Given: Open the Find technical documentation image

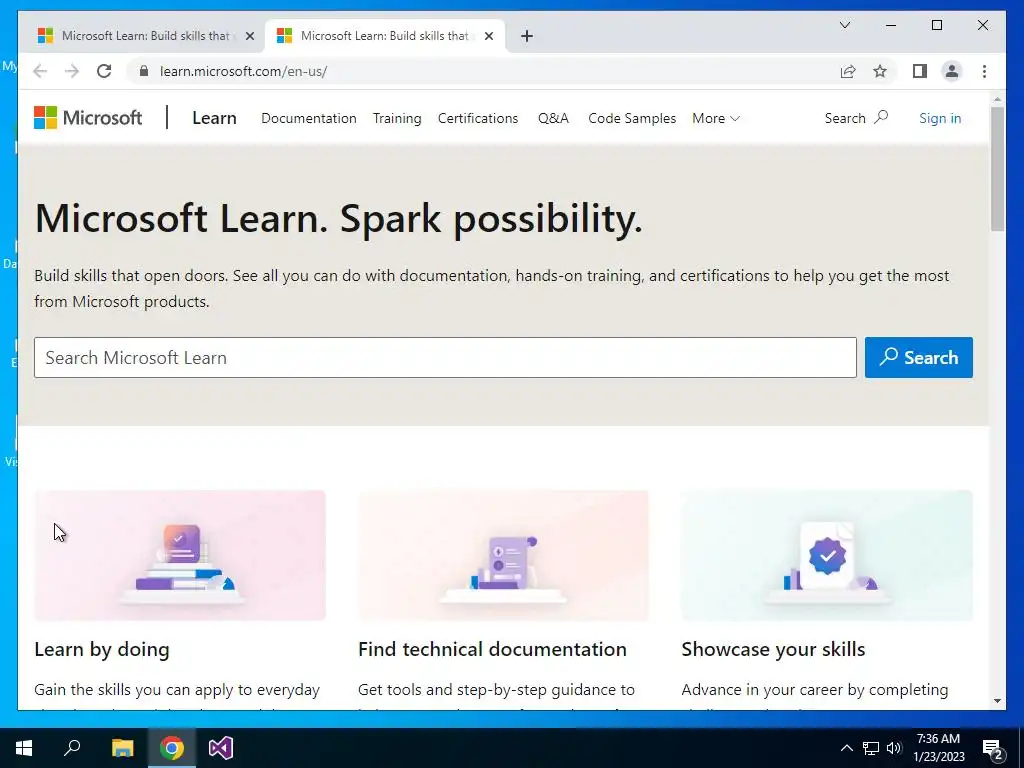Looking at the screenshot, I should click(x=504, y=555).
